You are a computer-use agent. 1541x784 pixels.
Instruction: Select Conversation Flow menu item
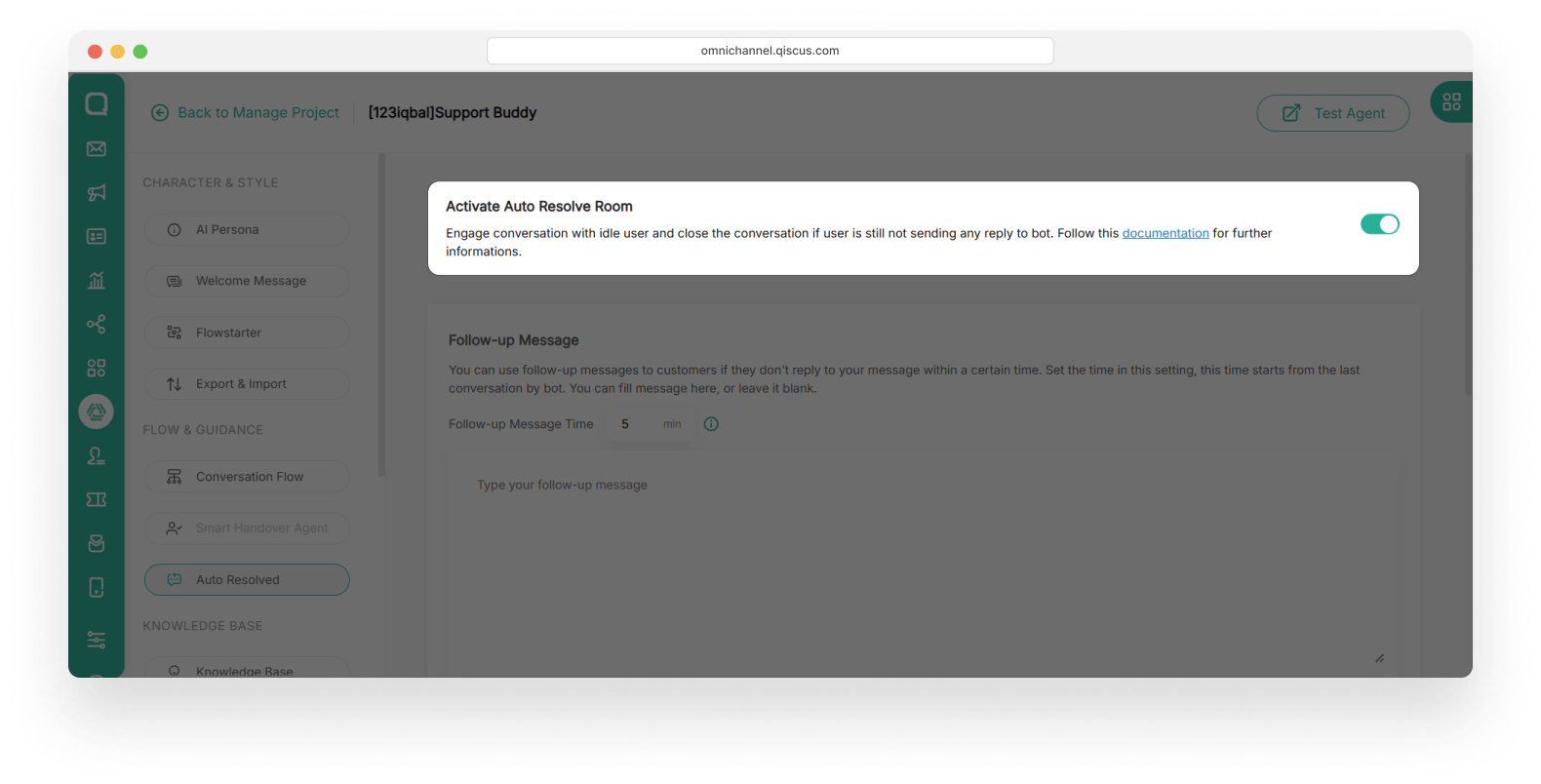click(x=247, y=477)
